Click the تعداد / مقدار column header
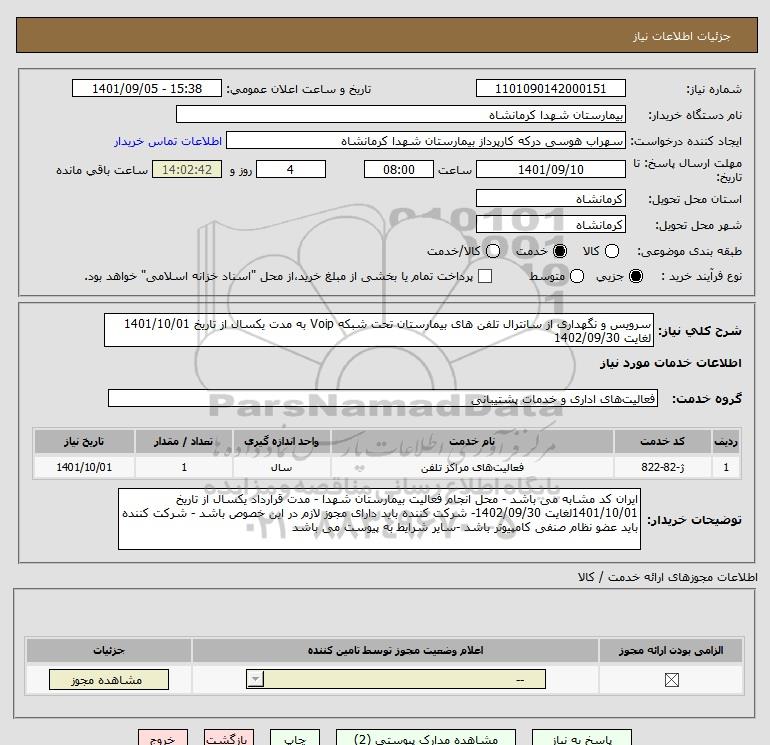 click(184, 441)
